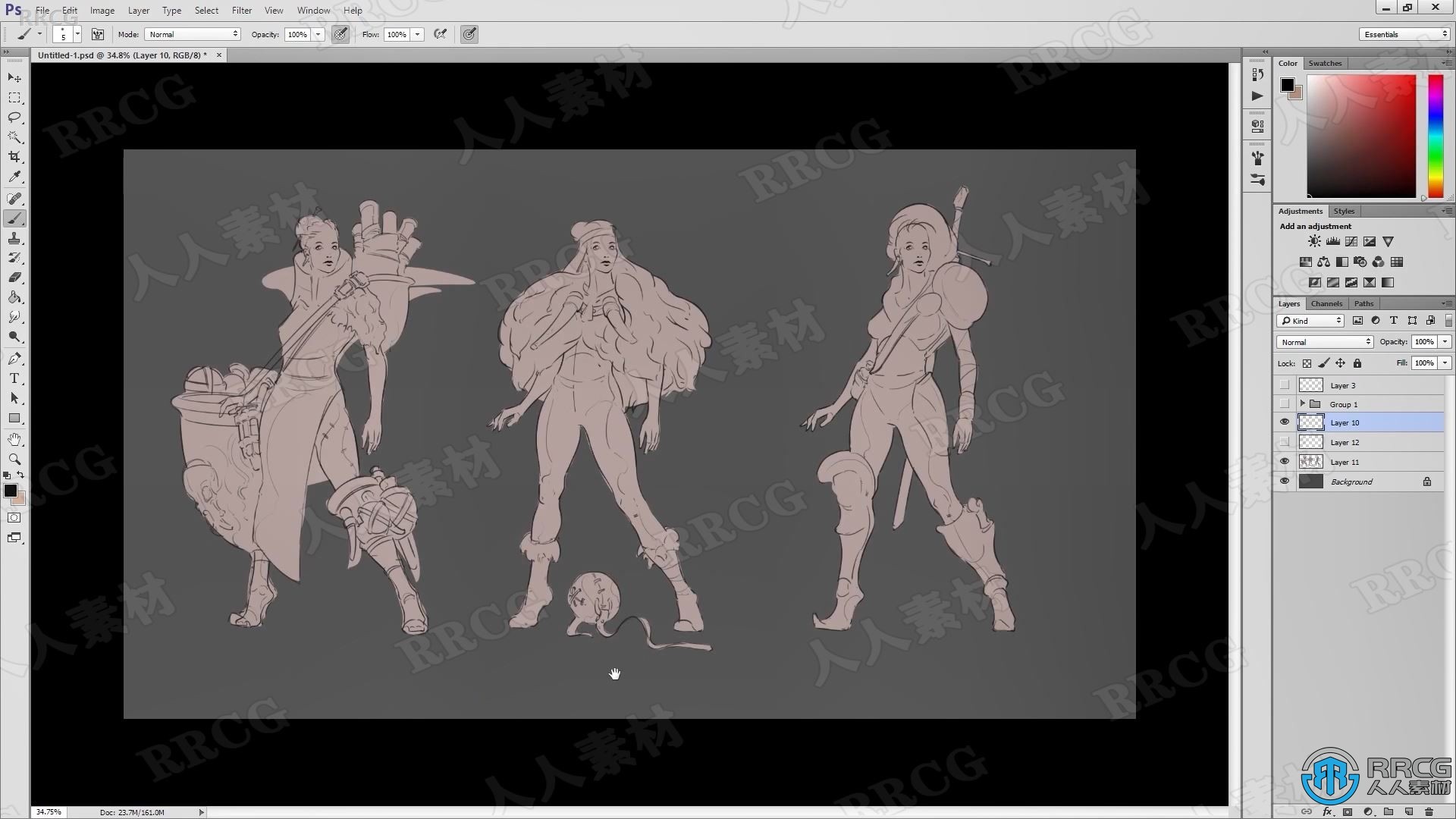Toggle lock all for layer

[x=1357, y=363]
